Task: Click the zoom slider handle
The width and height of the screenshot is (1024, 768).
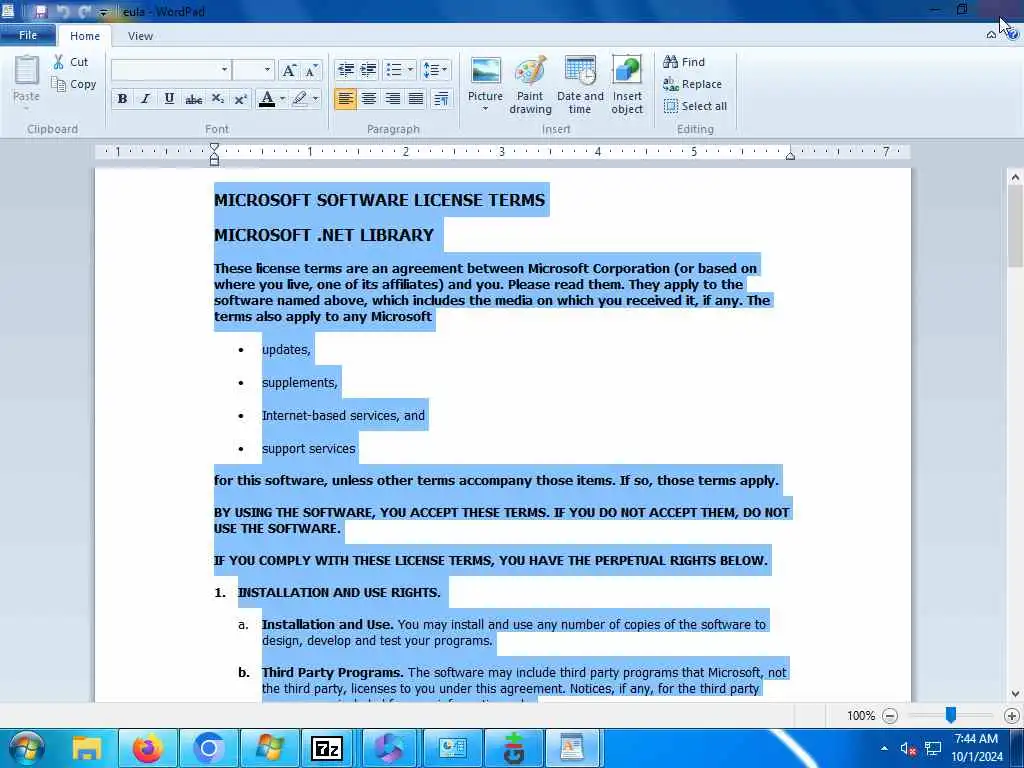Action: 951,715
